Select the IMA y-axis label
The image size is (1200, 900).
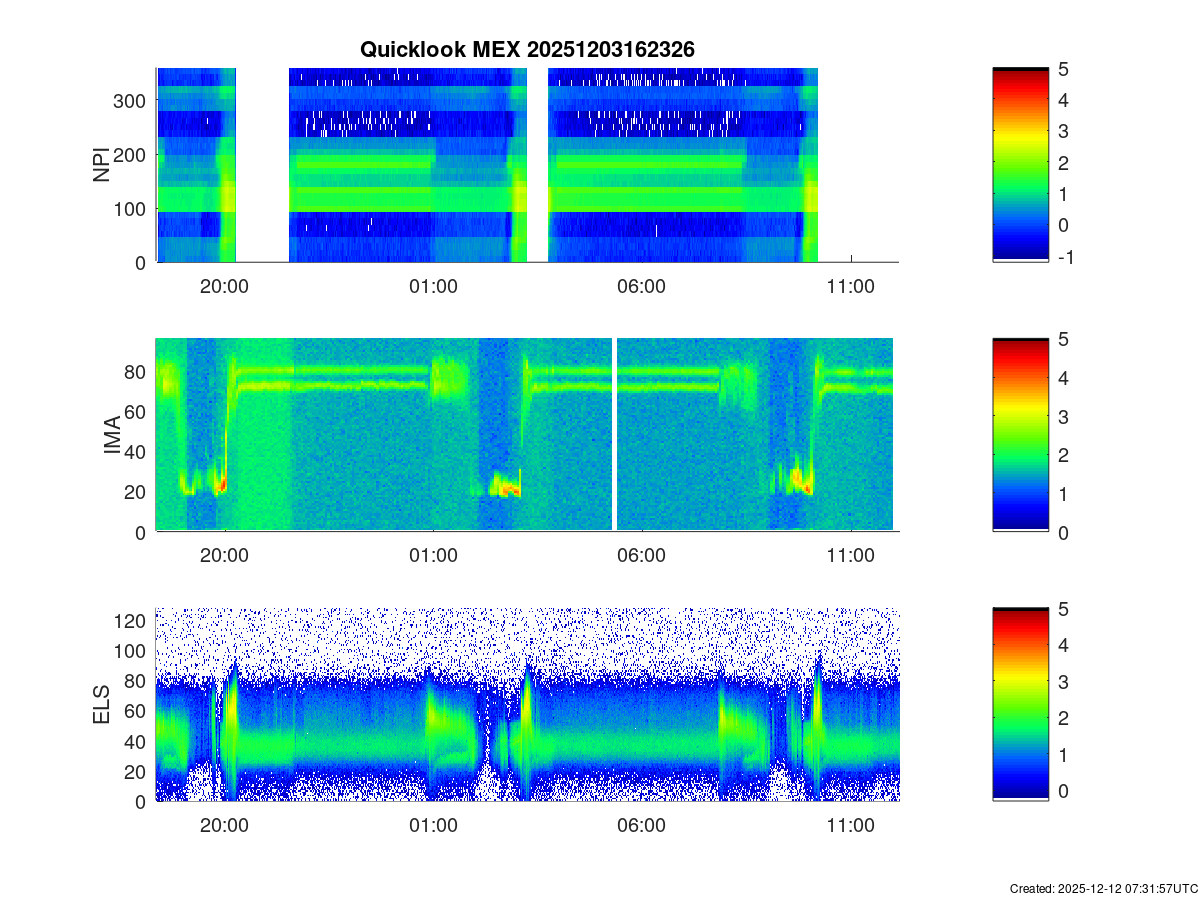[x=112, y=436]
